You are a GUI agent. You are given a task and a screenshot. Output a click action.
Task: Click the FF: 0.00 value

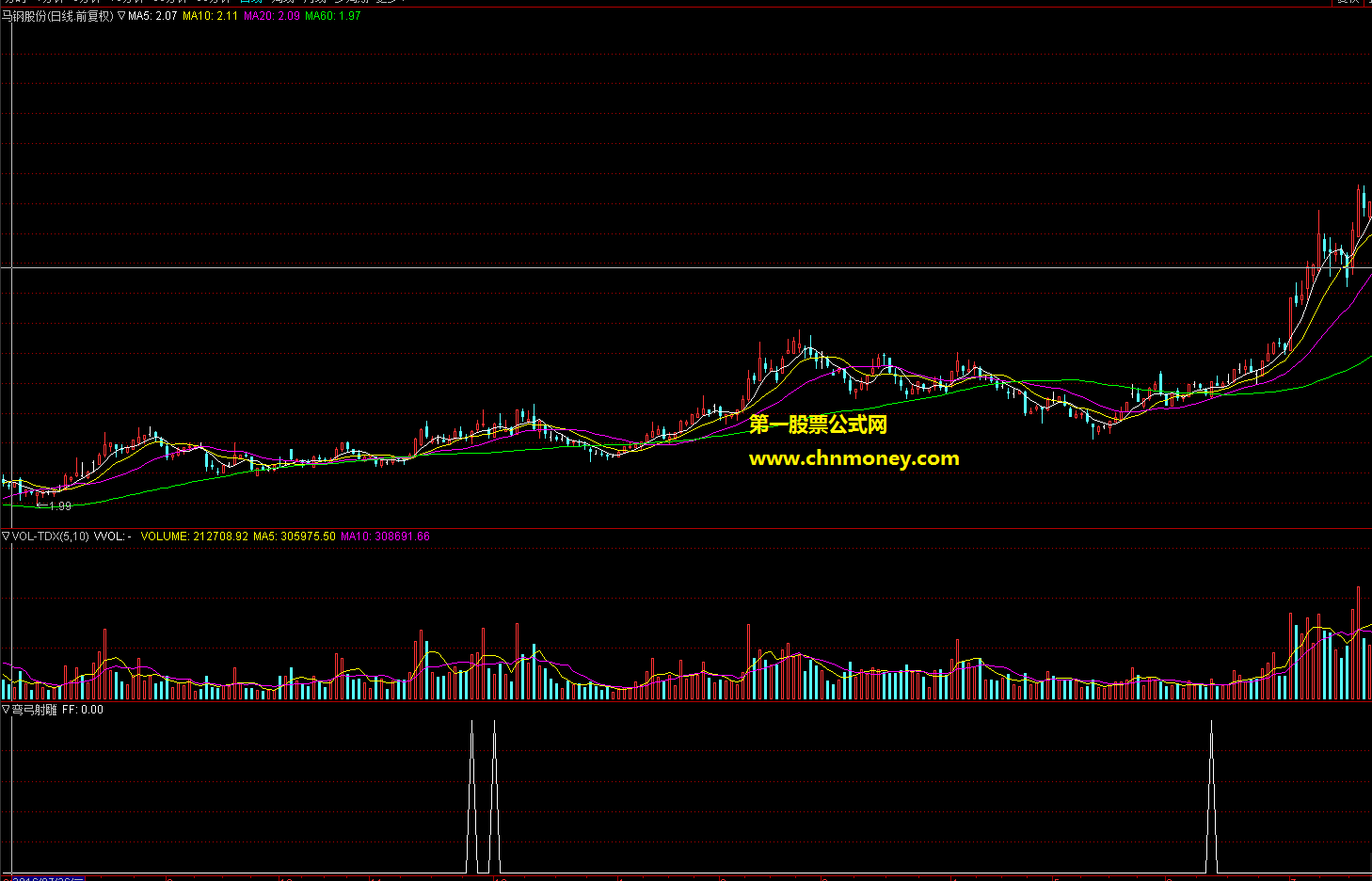pyautogui.click(x=83, y=710)
